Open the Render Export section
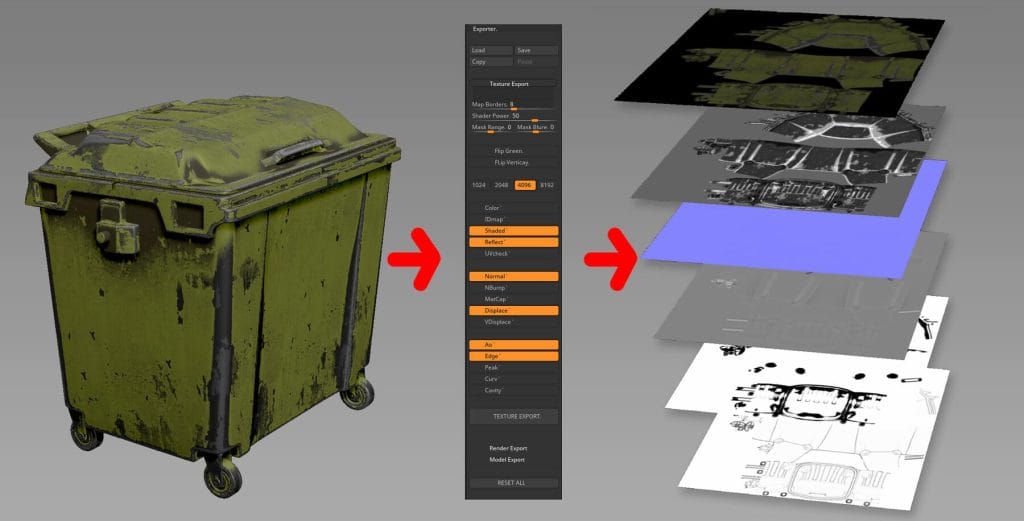This screenshot has height=521, width=1024. [508, 448]
